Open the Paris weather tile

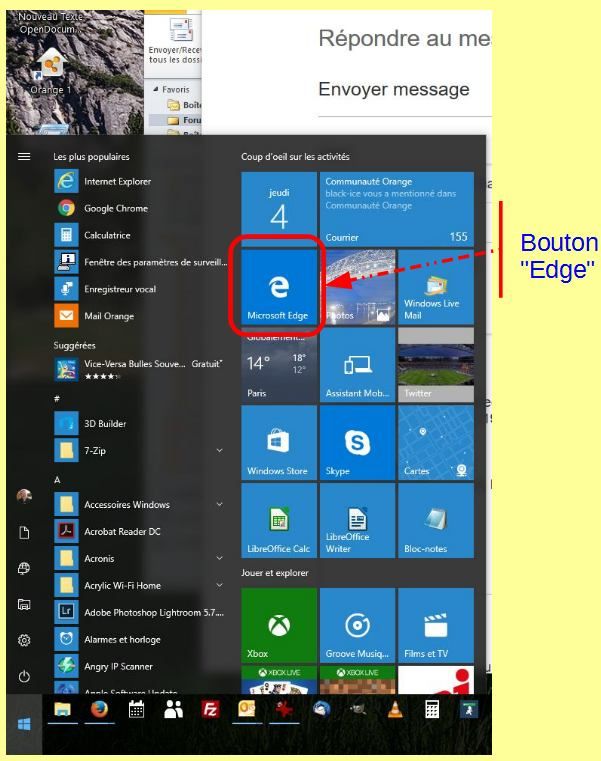[x=279, y=365]
